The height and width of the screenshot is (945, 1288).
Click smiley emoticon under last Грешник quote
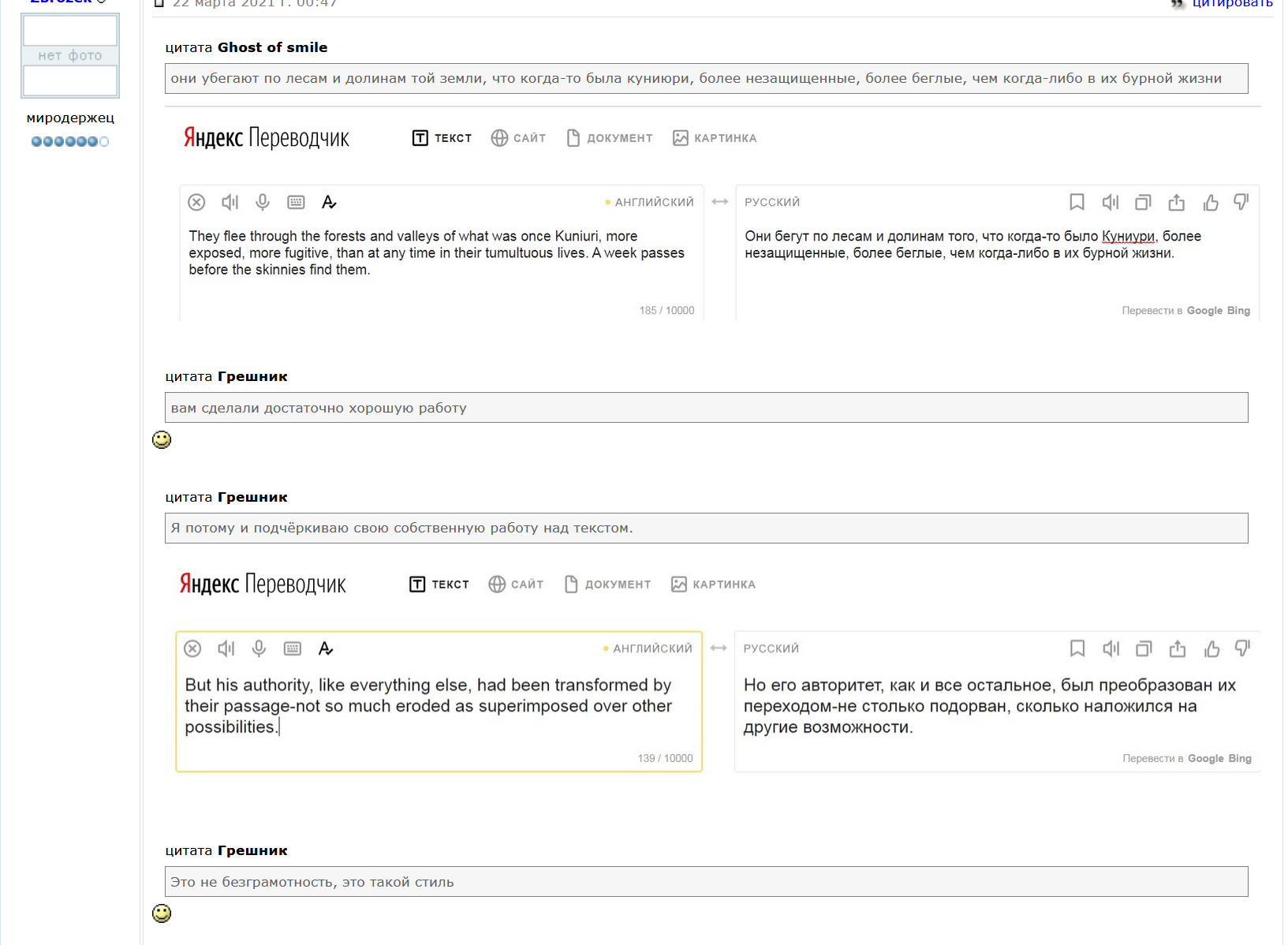[162, 913]
